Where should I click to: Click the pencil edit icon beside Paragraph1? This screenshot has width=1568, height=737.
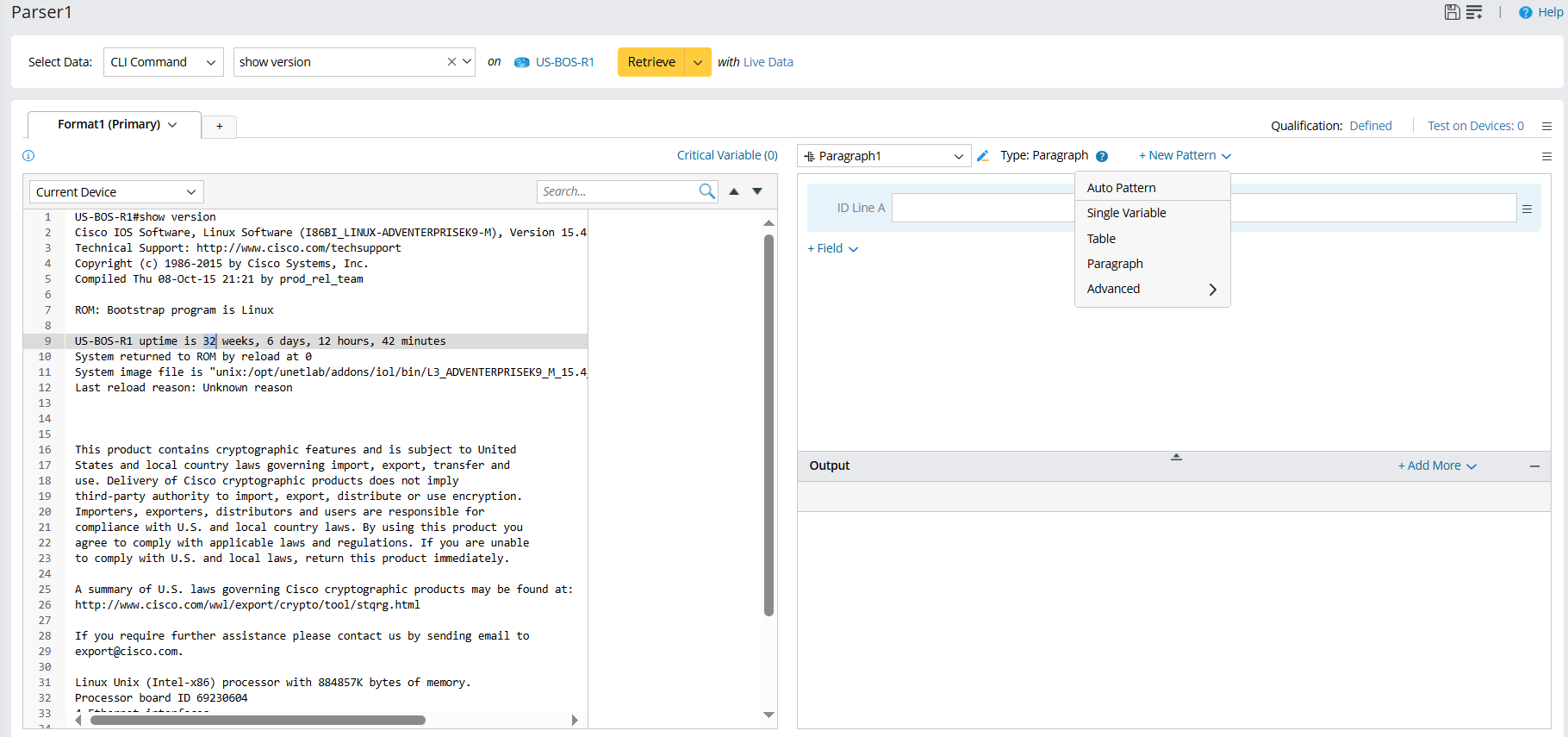click(x=982, y=156)
